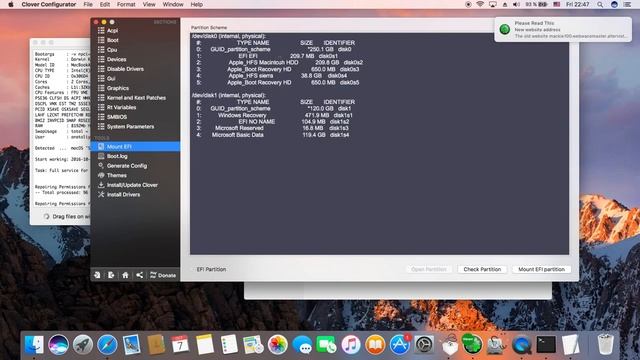Viewport: 640px width, 360px height.
Task: Open the File menu
Action: (88, 4)
